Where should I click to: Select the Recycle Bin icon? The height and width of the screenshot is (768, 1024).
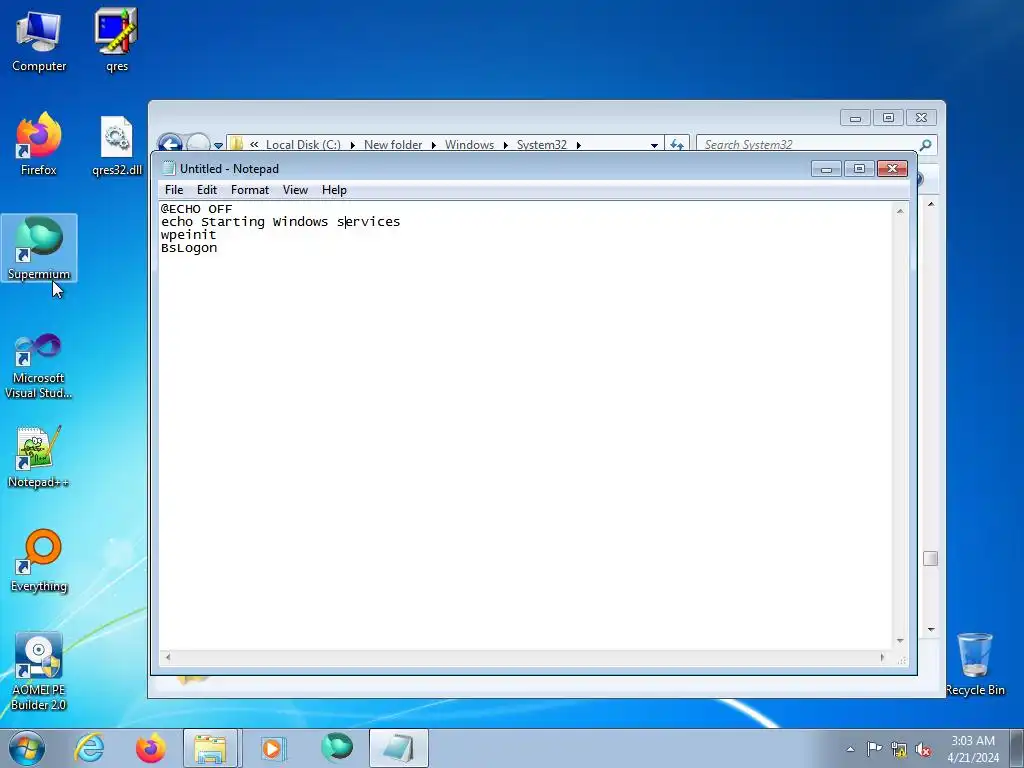point(975,664)
